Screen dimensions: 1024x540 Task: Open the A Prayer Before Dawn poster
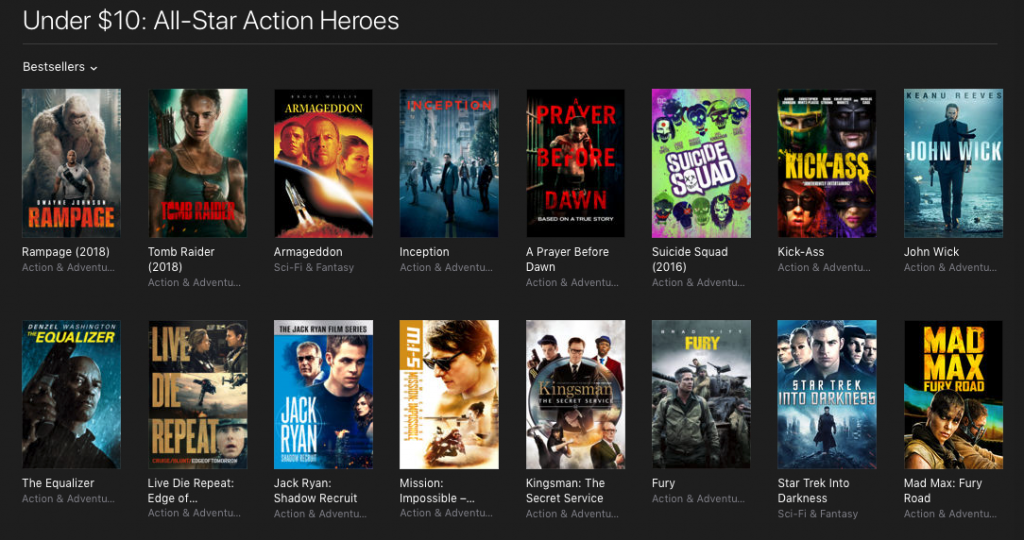tap(575, 163)
